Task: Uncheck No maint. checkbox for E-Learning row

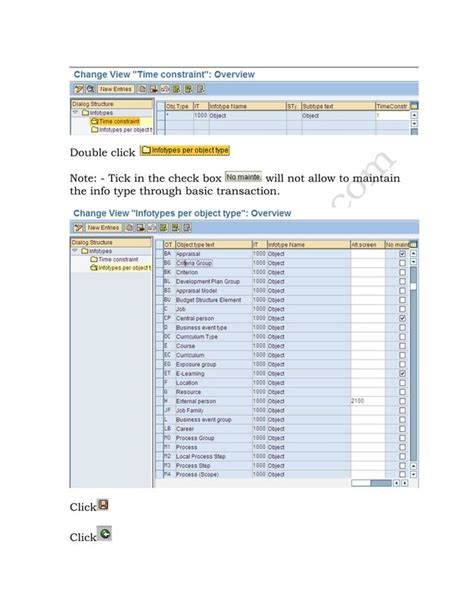Action: [x=402, y=373]
